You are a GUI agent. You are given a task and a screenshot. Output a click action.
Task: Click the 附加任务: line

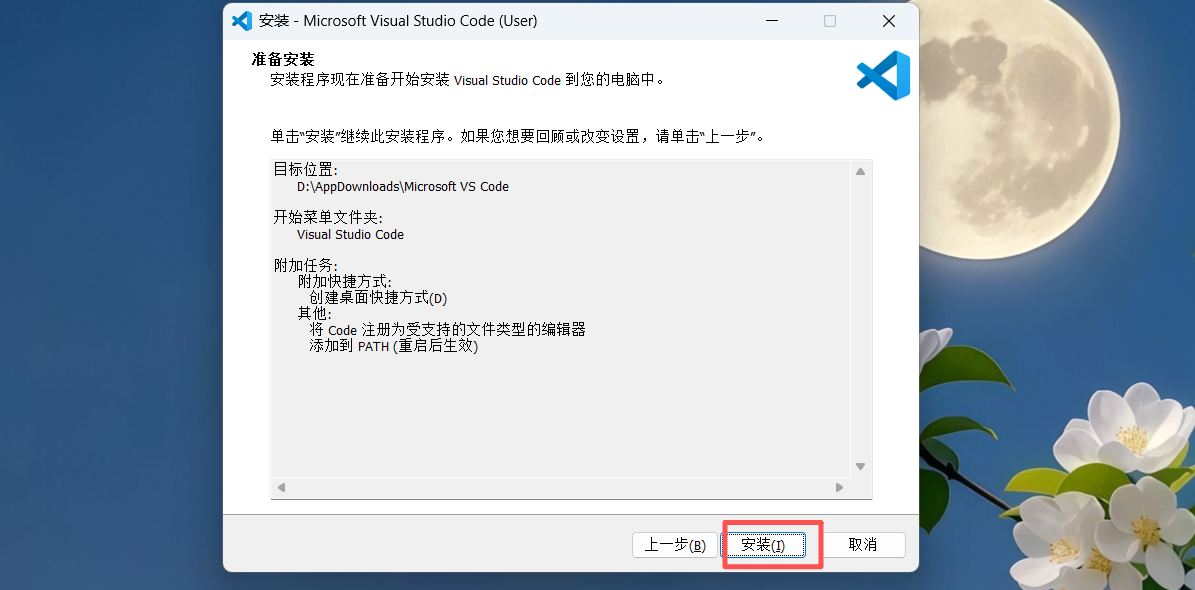[x=306, y=265]
